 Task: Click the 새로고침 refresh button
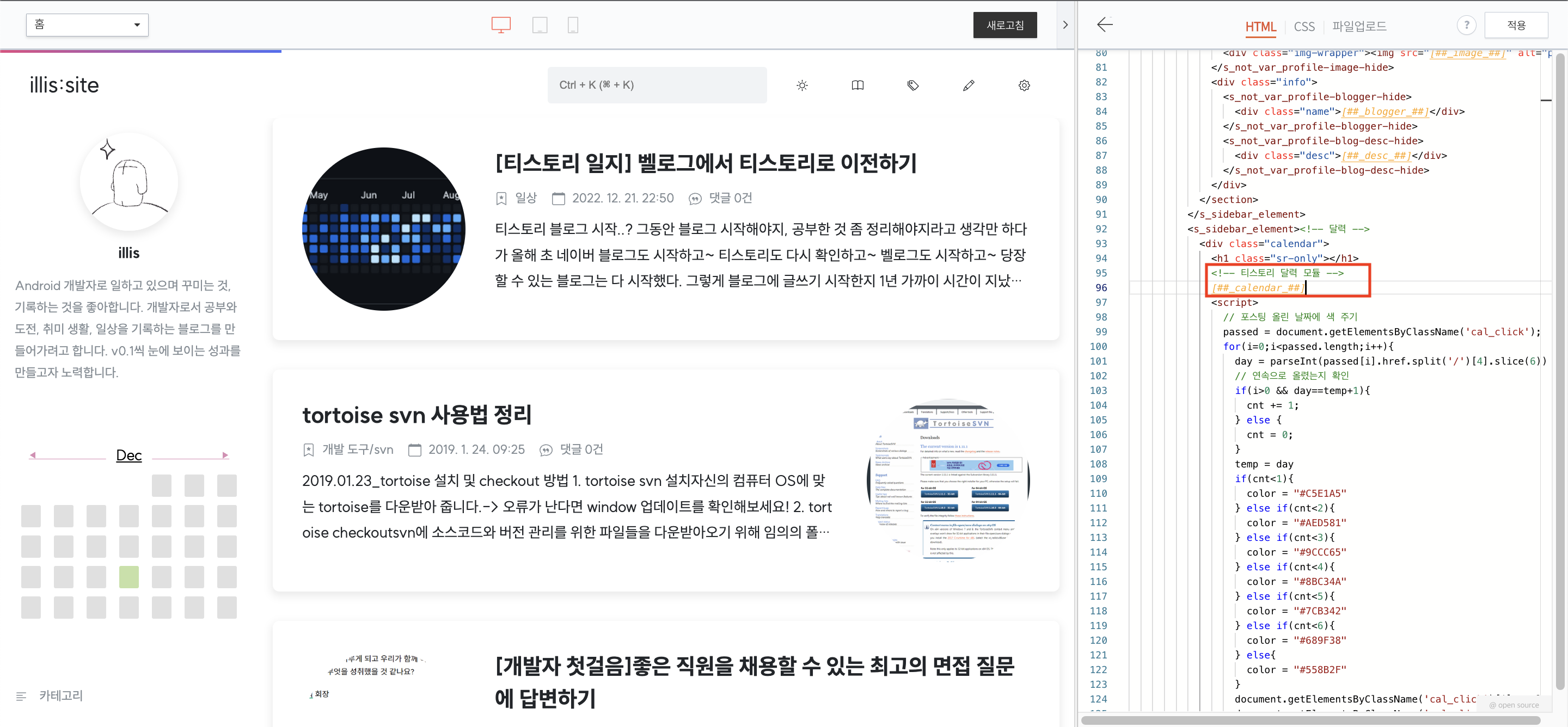coord(1004,25)
